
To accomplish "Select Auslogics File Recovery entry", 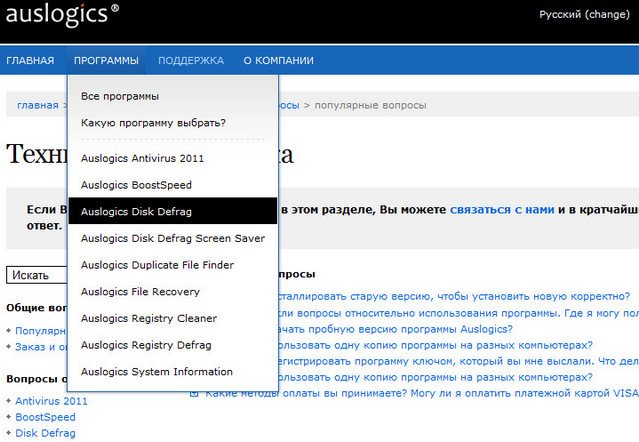I will click(140, 292).
